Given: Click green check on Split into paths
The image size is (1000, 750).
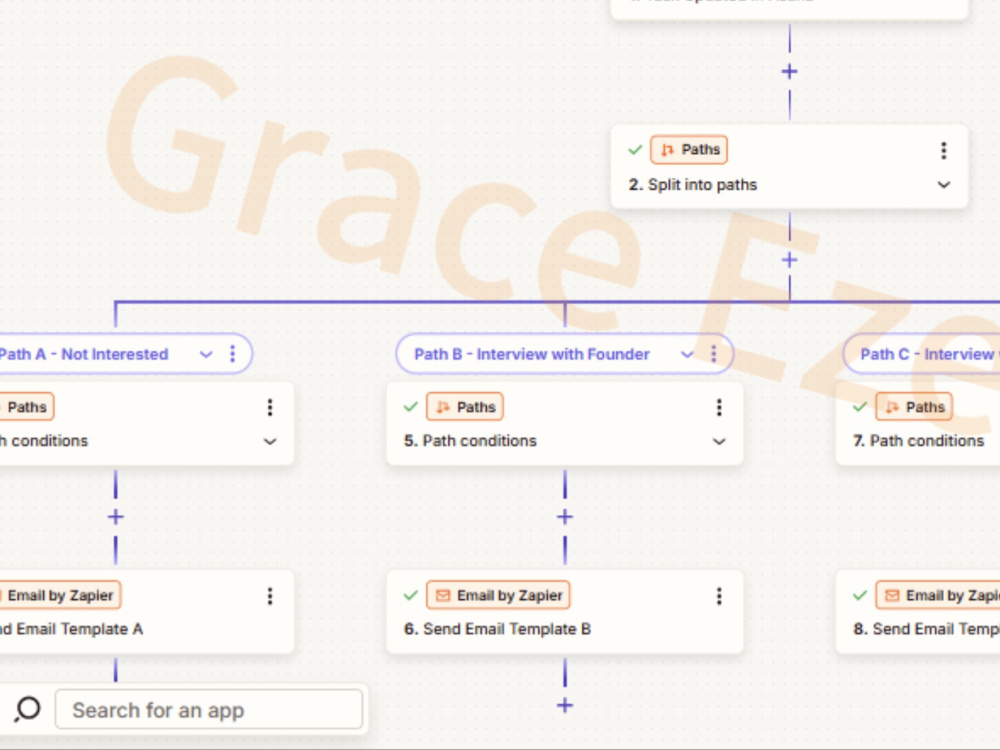Looking at the screenshot, I should (635, 150).
